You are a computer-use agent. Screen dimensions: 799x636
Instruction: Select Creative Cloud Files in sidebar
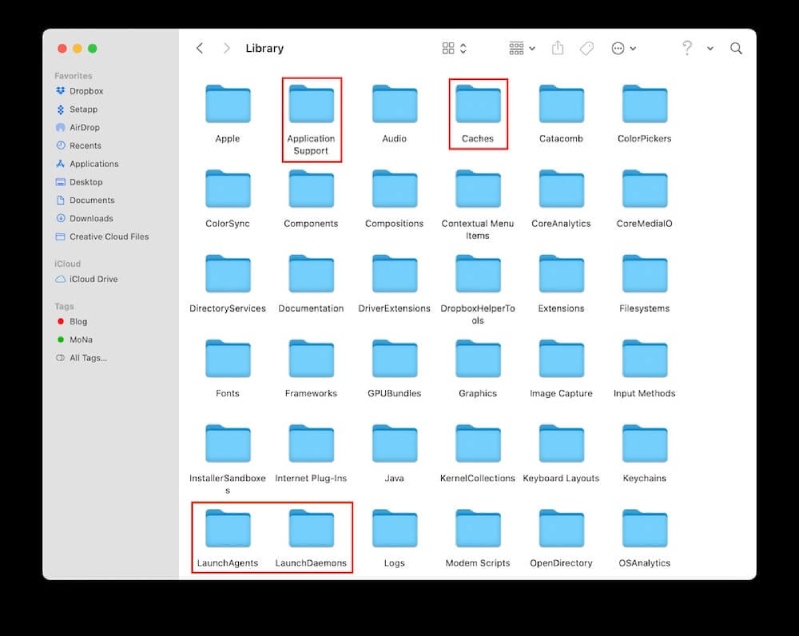pos(102,237)
